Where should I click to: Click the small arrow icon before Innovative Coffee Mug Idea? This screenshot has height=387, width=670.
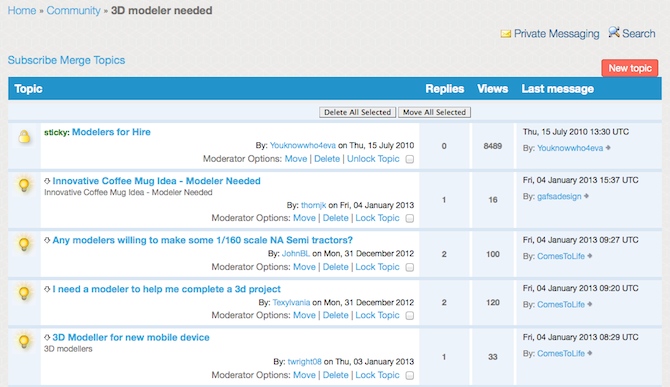(x=47, y=181)
